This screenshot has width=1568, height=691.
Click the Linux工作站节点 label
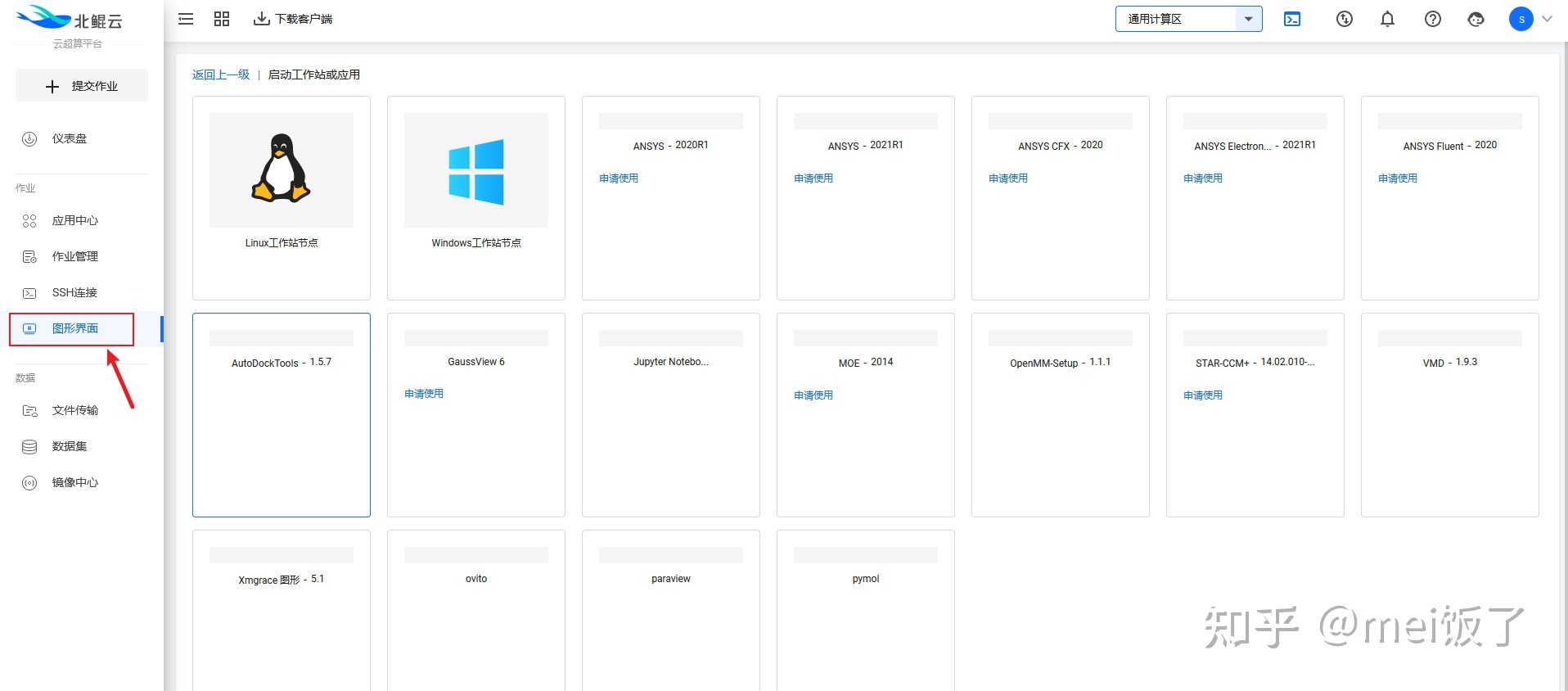click(282, 243)
